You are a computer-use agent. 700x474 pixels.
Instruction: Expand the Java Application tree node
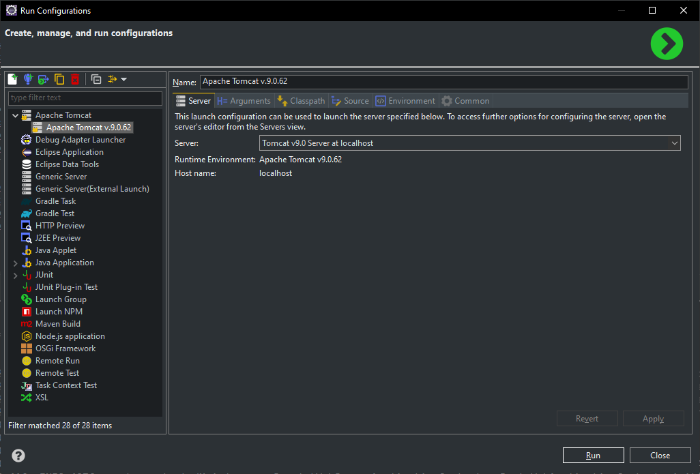(14, 262)
